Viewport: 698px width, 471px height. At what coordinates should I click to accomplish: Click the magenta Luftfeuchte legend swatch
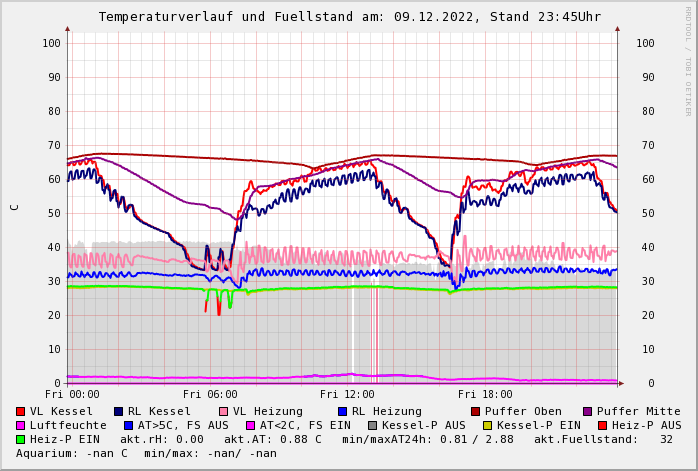(21, 425)
